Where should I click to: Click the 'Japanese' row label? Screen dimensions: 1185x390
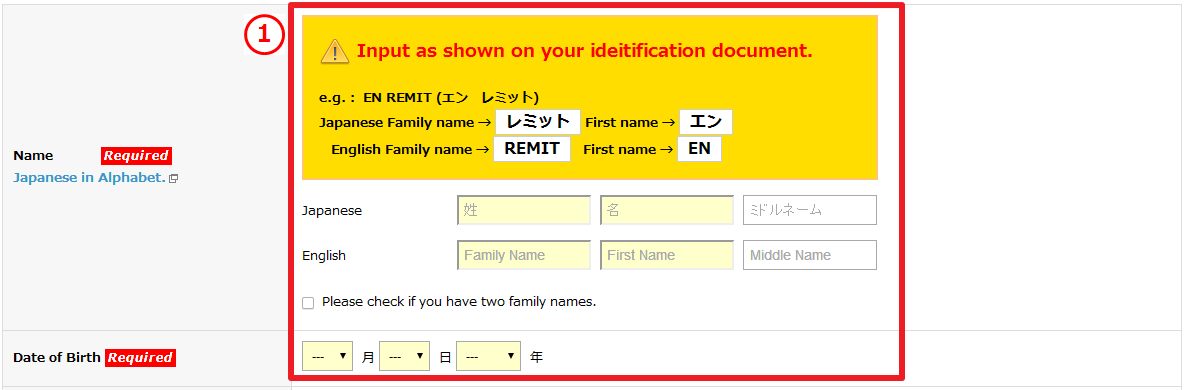(332, 211)
